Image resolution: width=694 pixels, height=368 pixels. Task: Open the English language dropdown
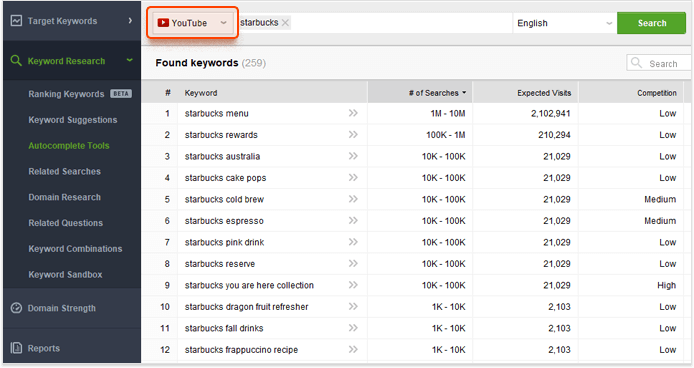pyautogui.click(x=564, y=23)
